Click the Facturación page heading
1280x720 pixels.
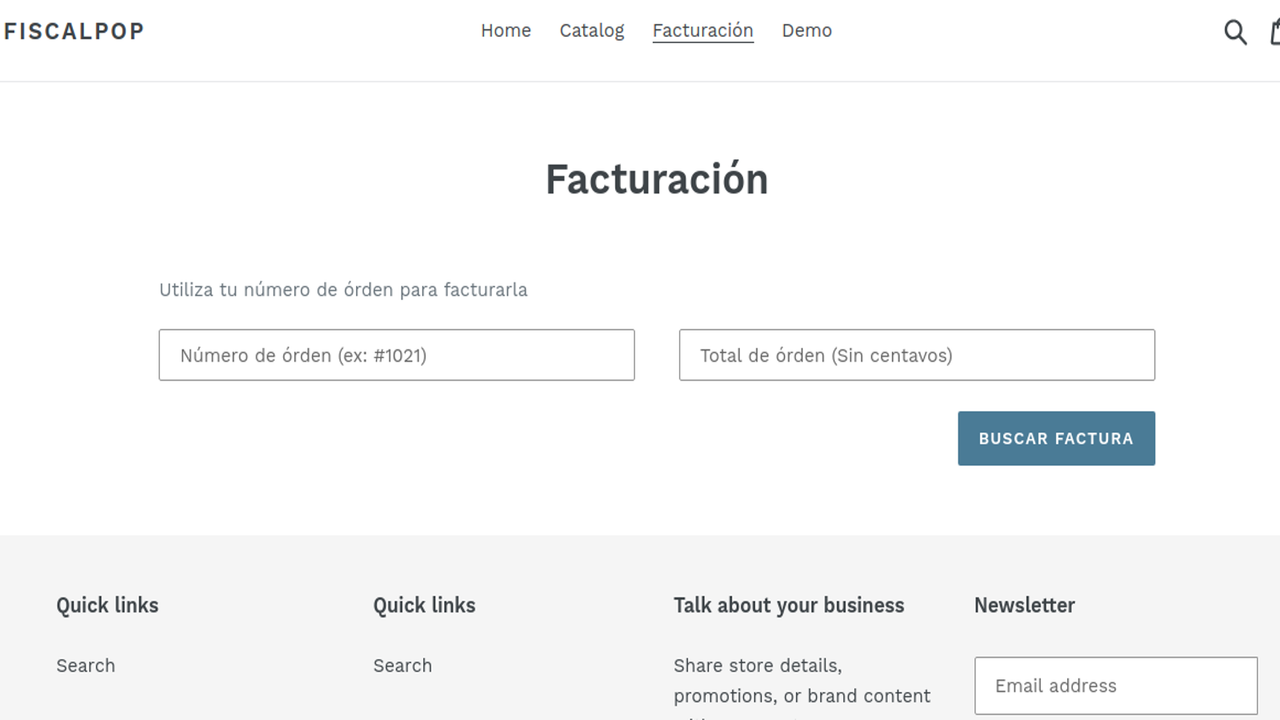657,179
